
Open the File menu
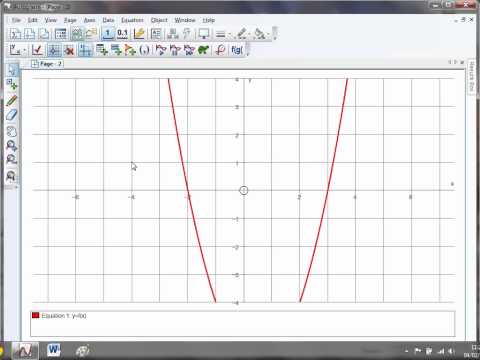pos(16,20)
